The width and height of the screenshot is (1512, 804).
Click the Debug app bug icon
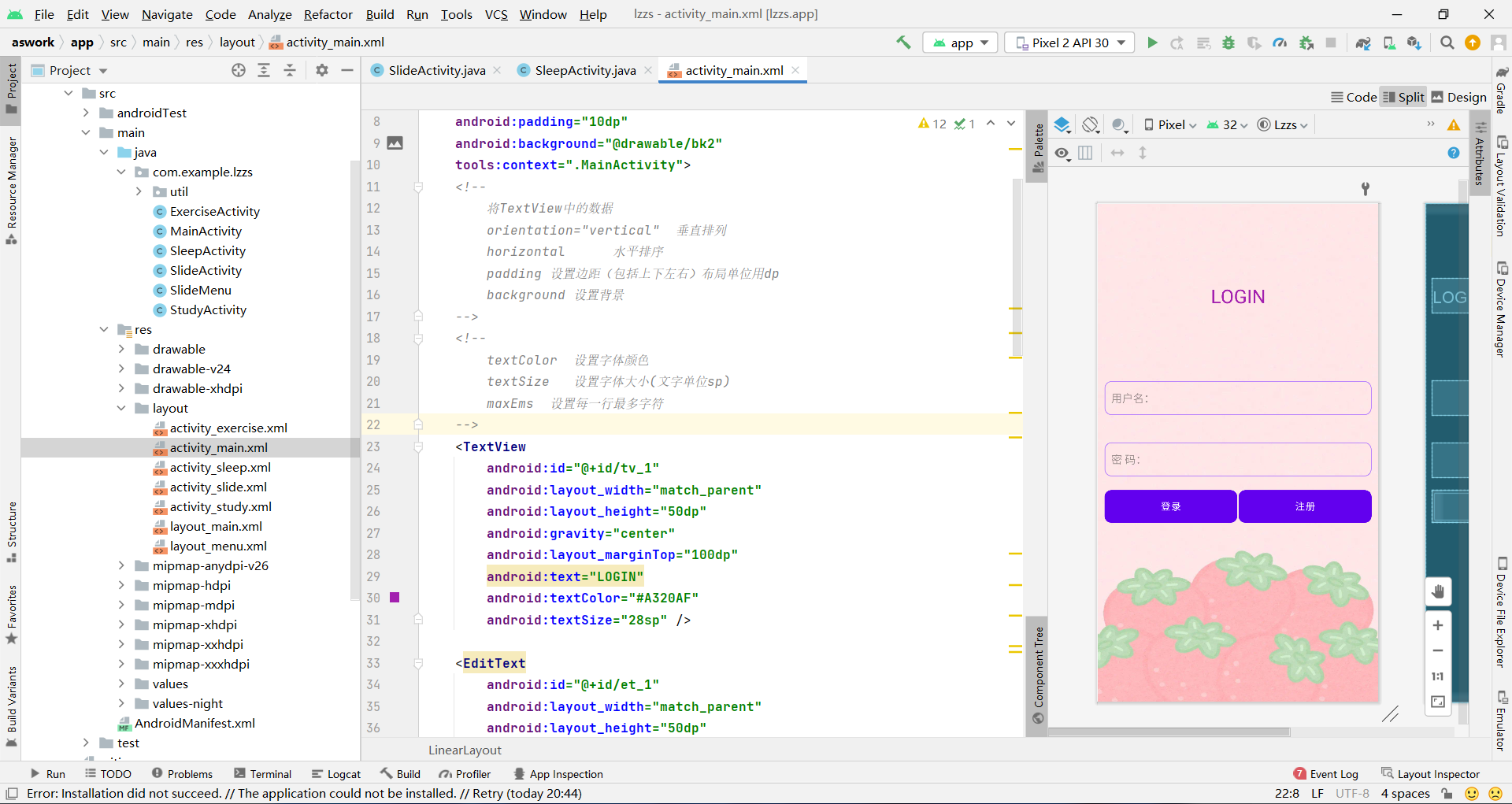[x=1228, y=43]
